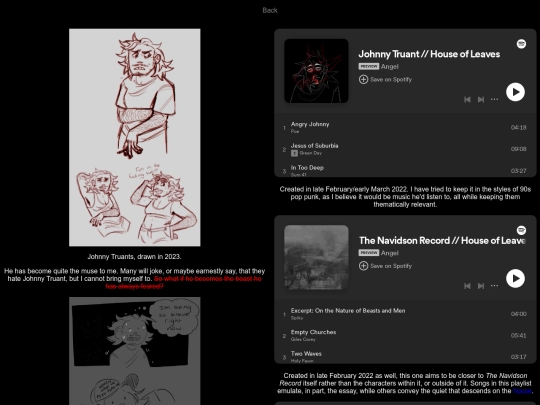Play The Navidson Record playlist
This screenshot has width=540, height=405.
pyautogui.click(x=515, y=278)
